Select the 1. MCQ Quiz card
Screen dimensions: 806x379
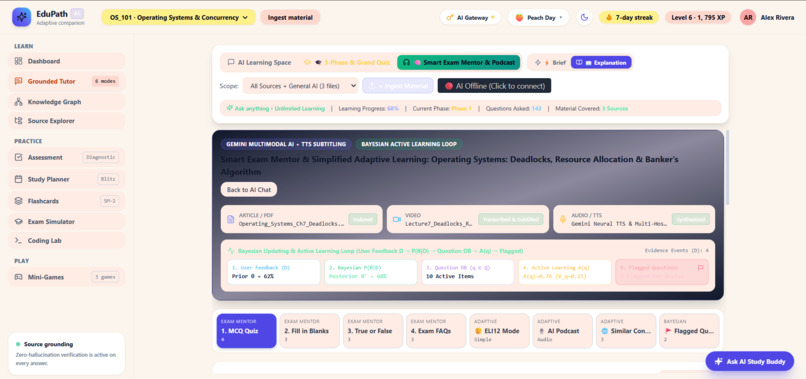246,331
